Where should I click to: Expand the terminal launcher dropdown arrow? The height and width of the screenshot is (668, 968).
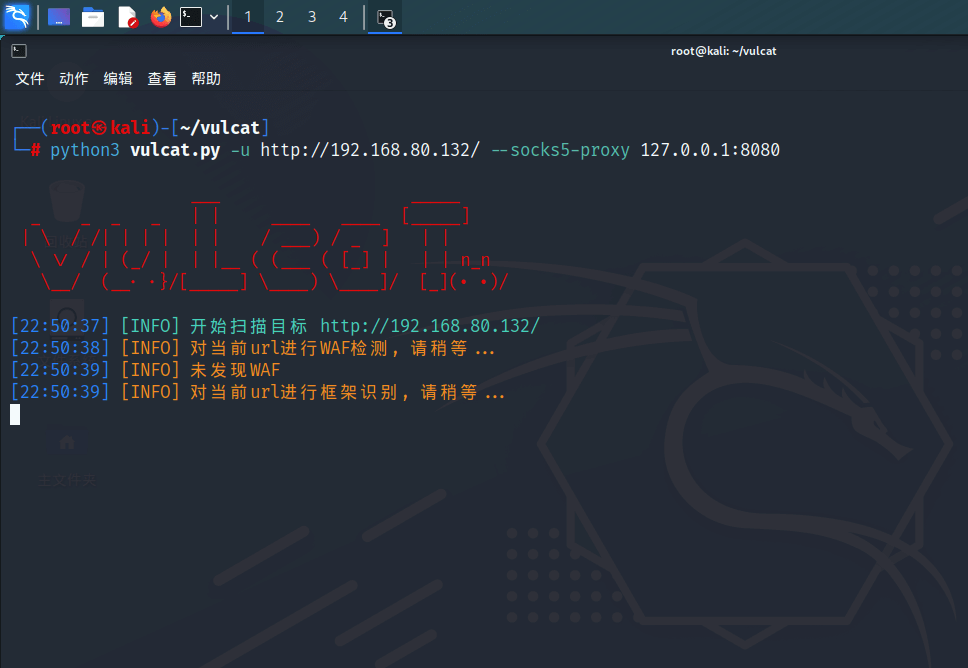(214, 17)
